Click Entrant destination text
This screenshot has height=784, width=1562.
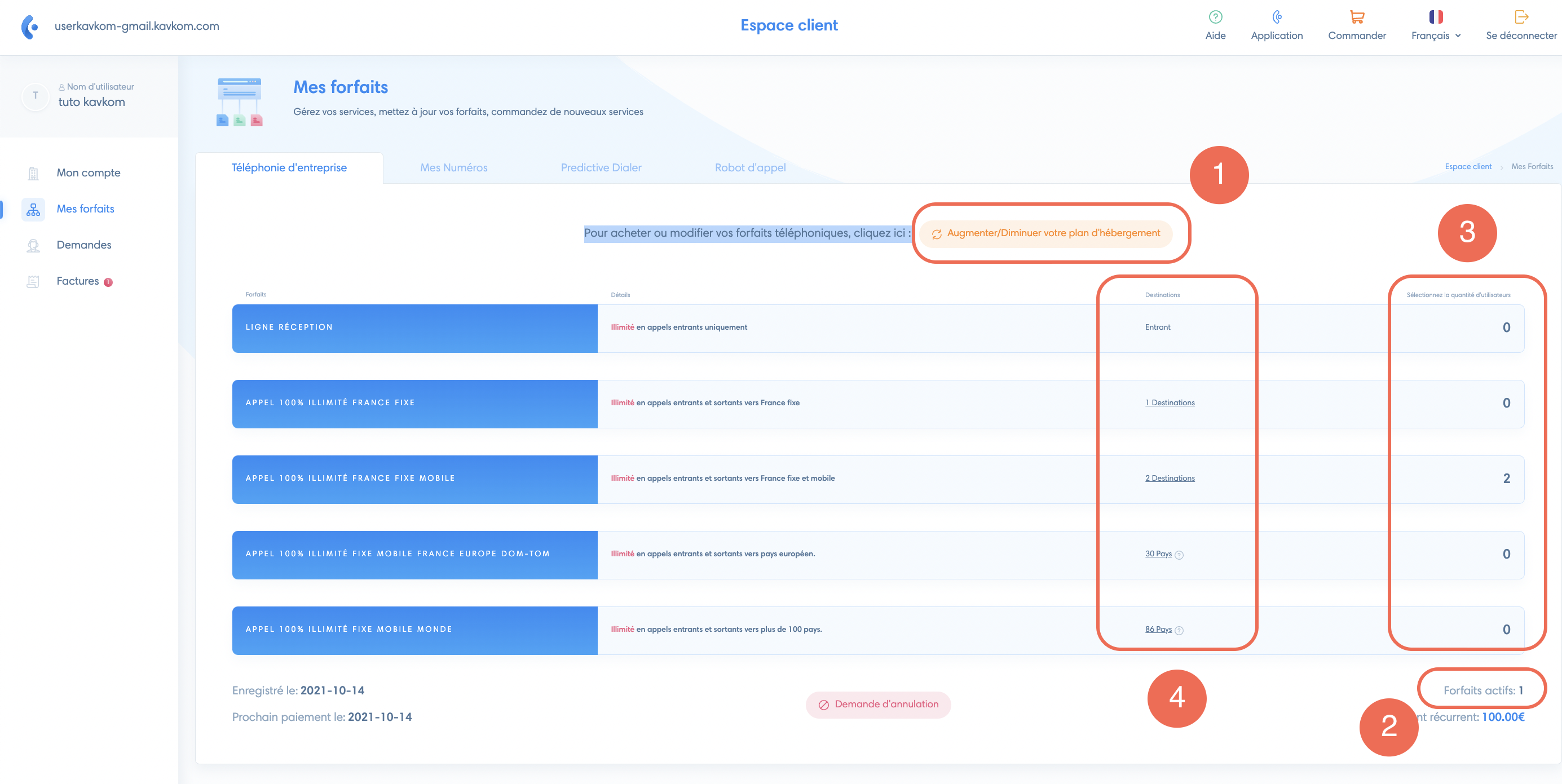click(1158, 327)
